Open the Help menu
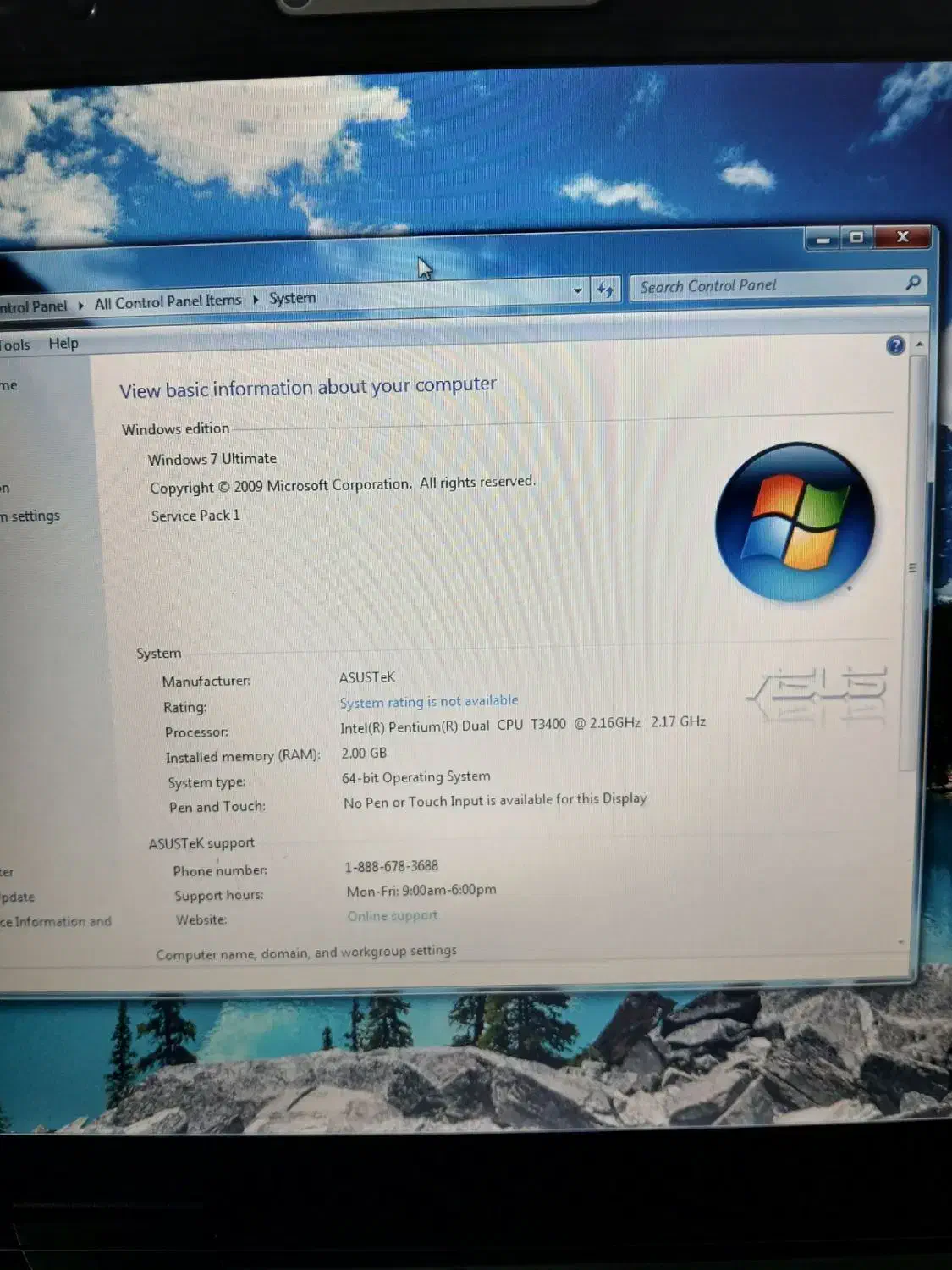 coord(63,343)
